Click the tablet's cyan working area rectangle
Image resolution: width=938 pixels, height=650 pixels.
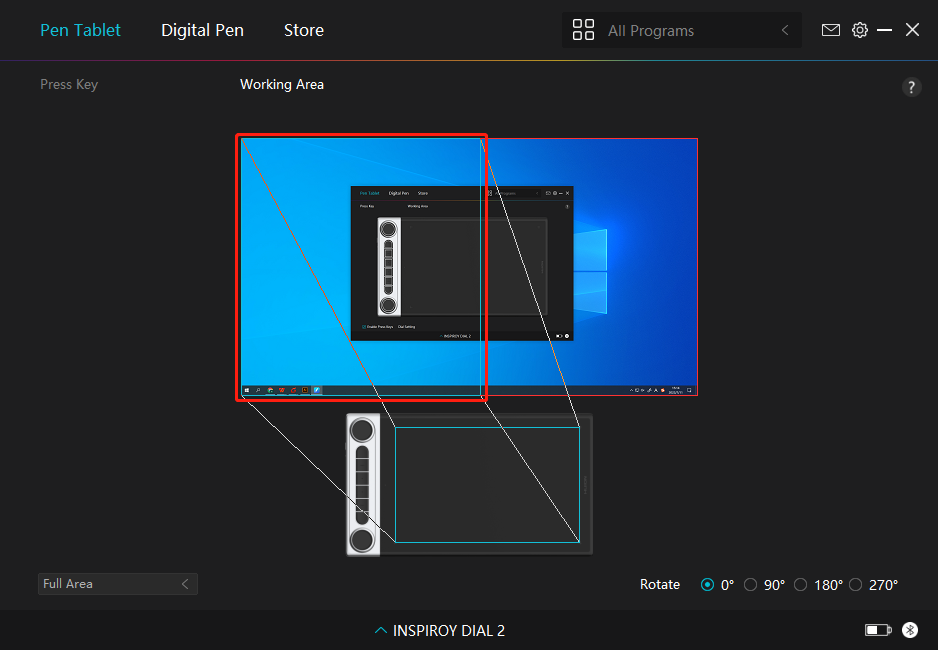point(487,485)
